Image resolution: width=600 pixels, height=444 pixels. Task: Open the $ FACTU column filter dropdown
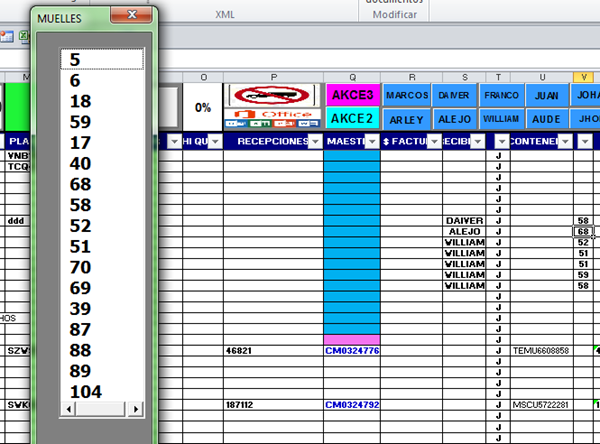[x=434, y=142]
